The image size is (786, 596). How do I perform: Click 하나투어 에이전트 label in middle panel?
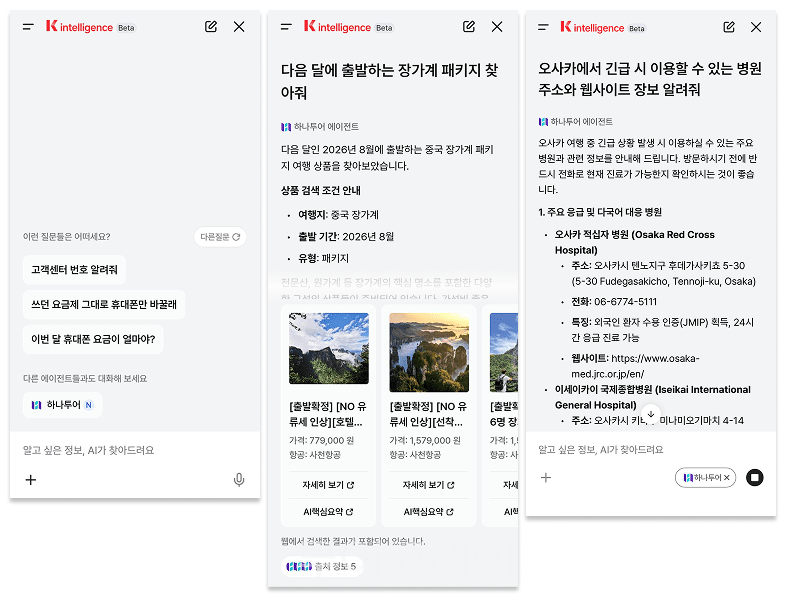[x=320, y=127]
